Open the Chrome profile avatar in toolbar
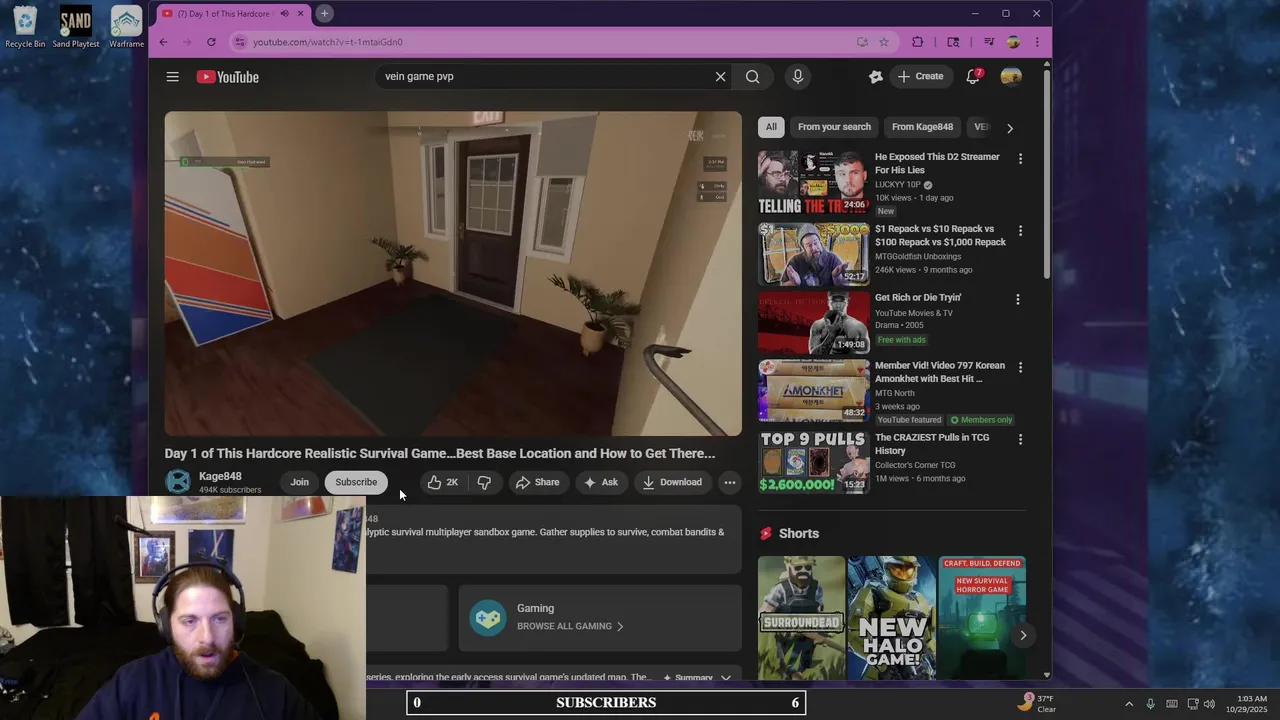Viewport: 1280px width, 720px height. [1013, 42]
